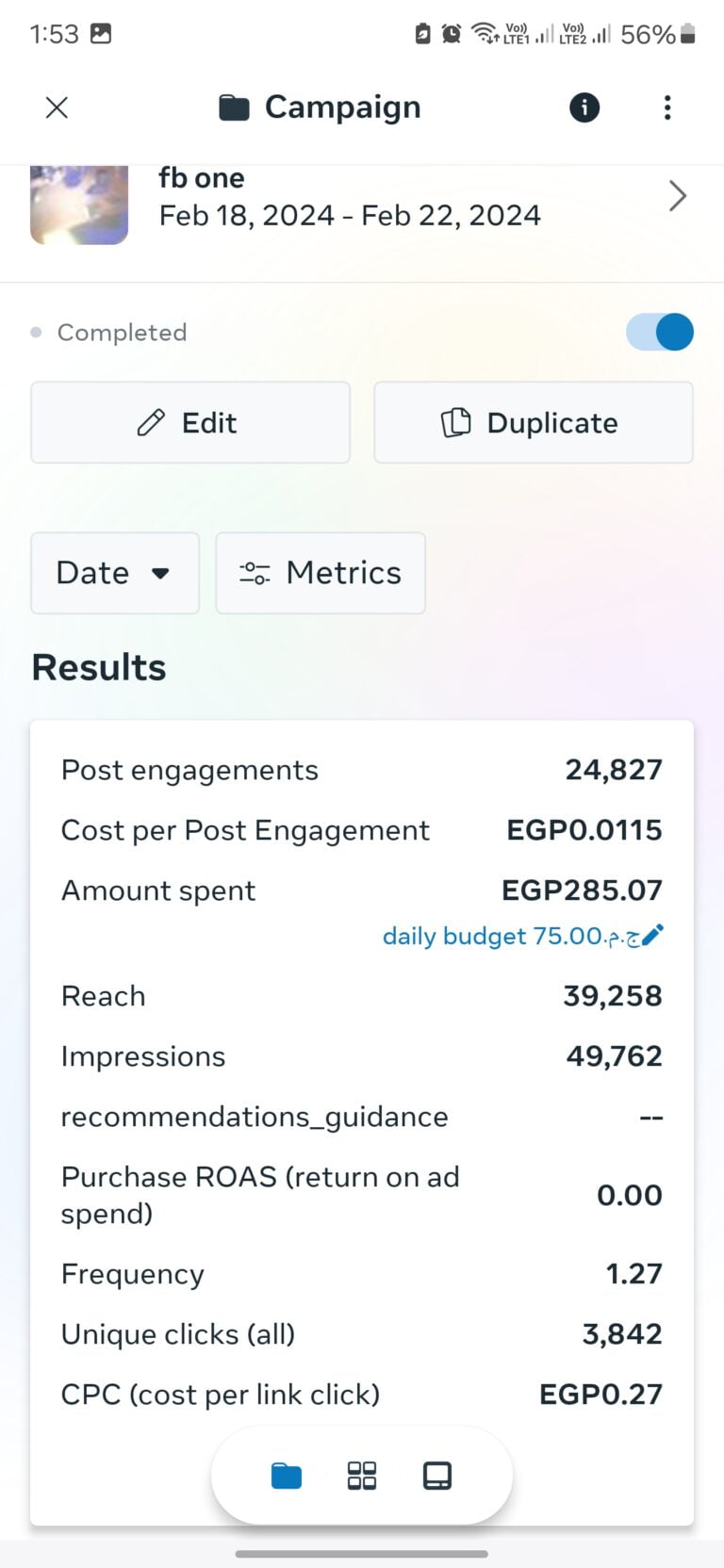Viewport: 724px width, 1568px height.
Task: Open the fb one campaign chevron
Action: point(677,196)
